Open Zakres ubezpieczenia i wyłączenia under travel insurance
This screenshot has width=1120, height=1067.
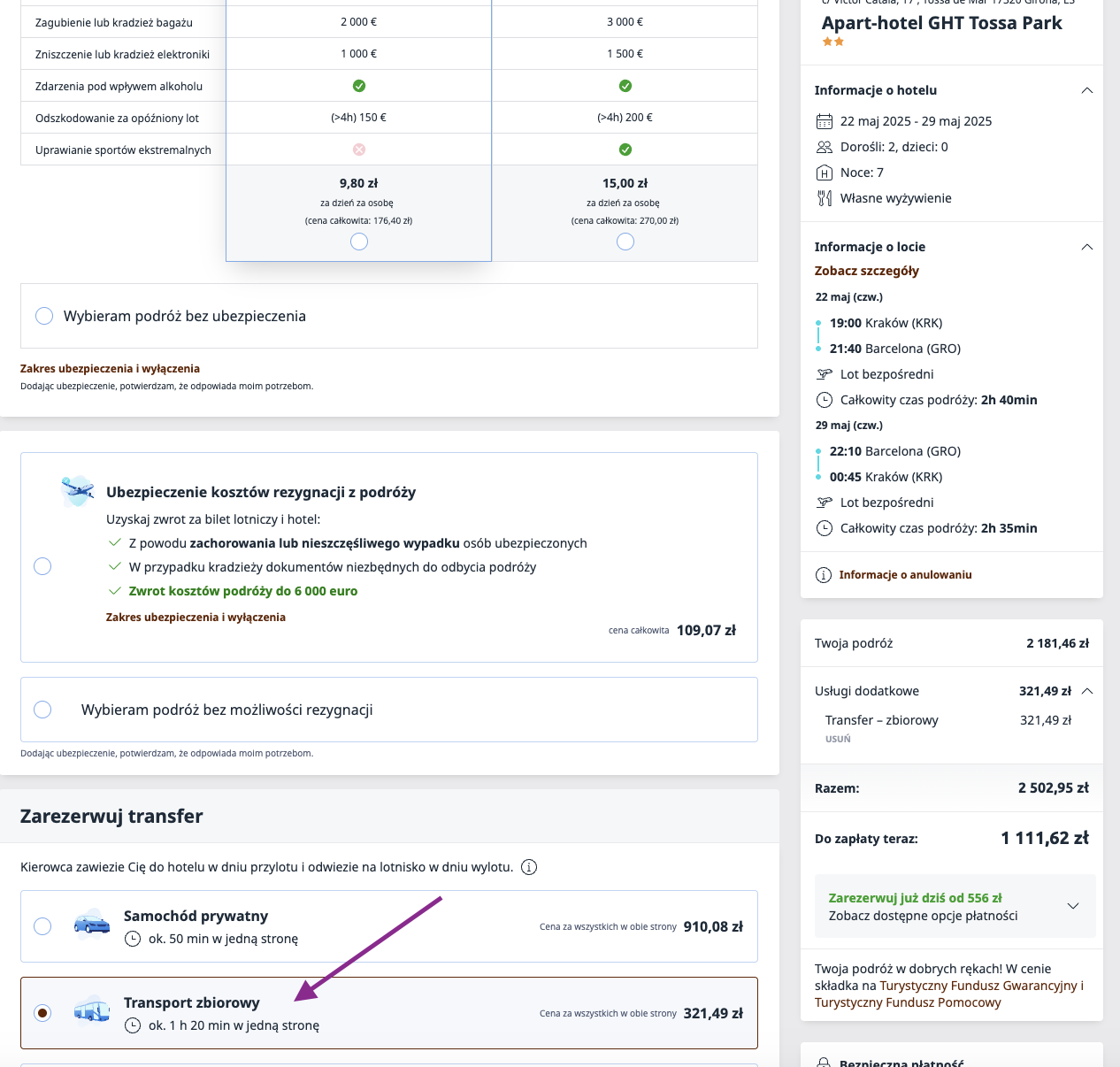(111, 369)
